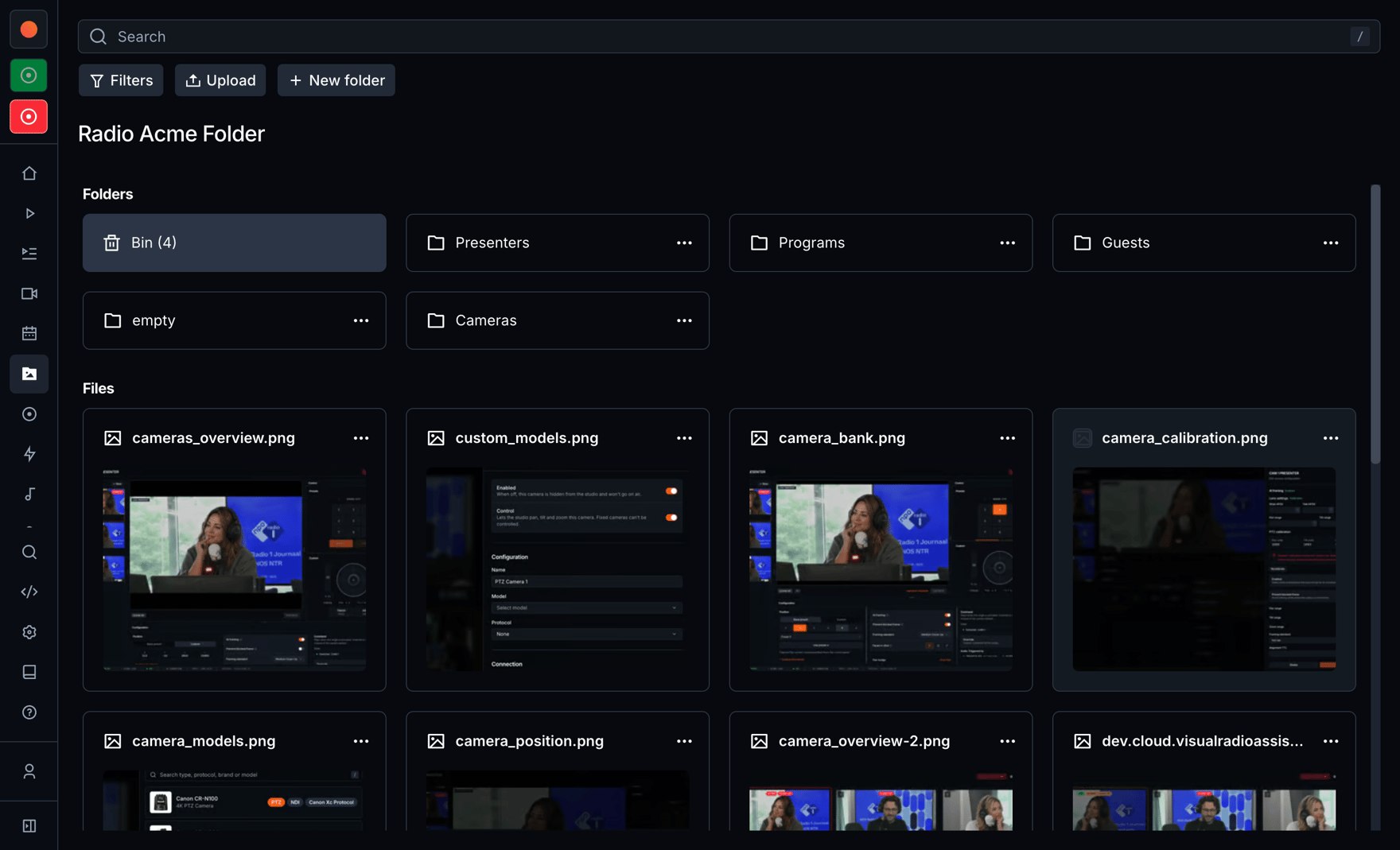Select the media folder sidebar icon
Screen dimensions: 1400x850
click(x=29, y=374)
